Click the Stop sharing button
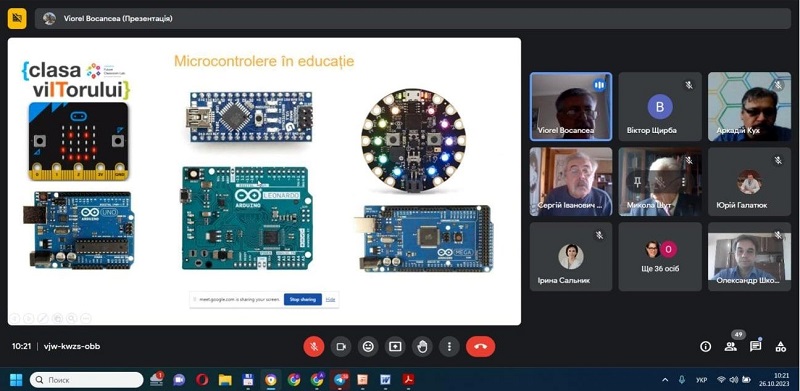 point(303,299)
